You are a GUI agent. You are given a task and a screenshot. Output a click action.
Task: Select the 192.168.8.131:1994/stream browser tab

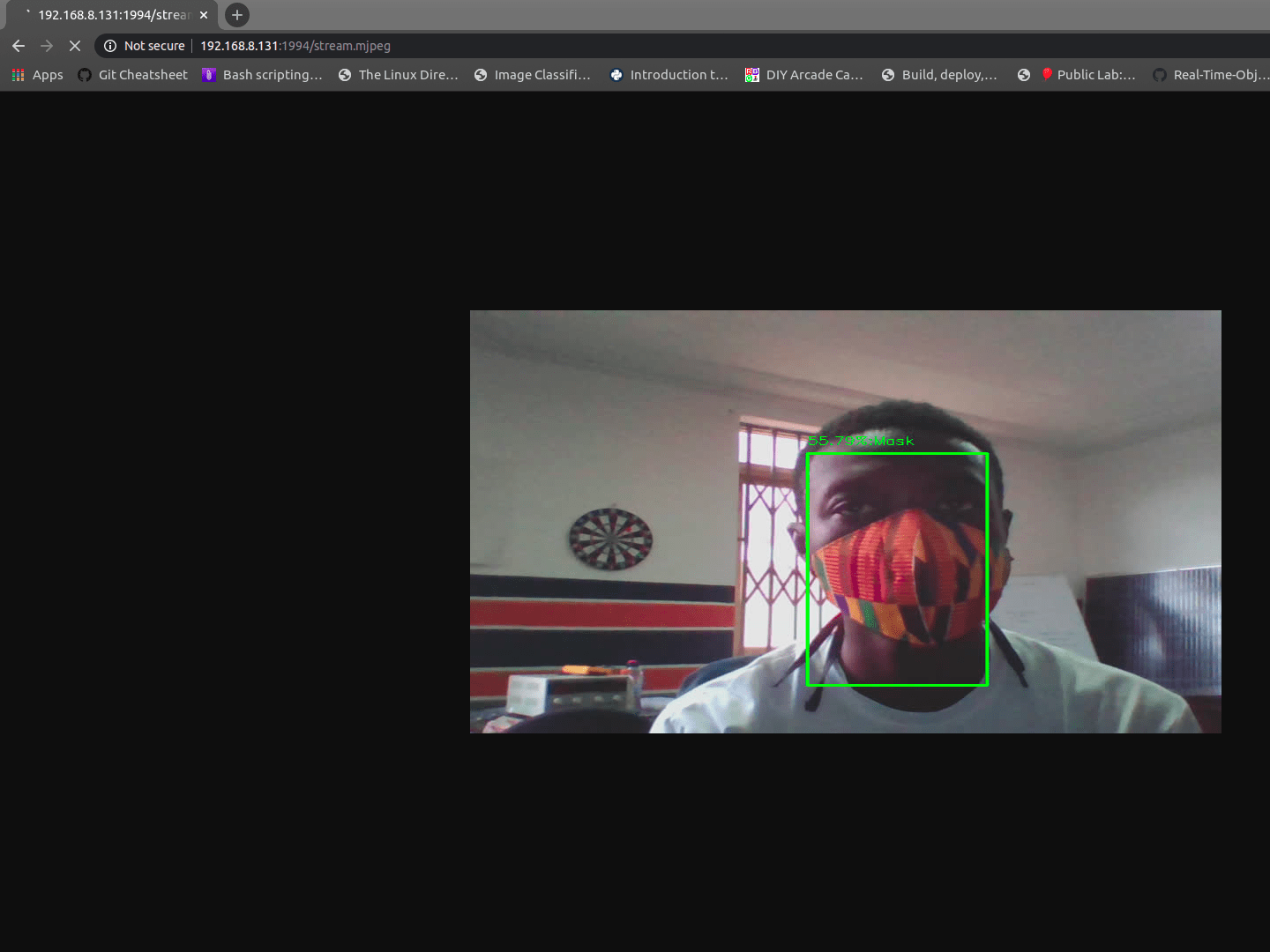(x=113, y=15)
